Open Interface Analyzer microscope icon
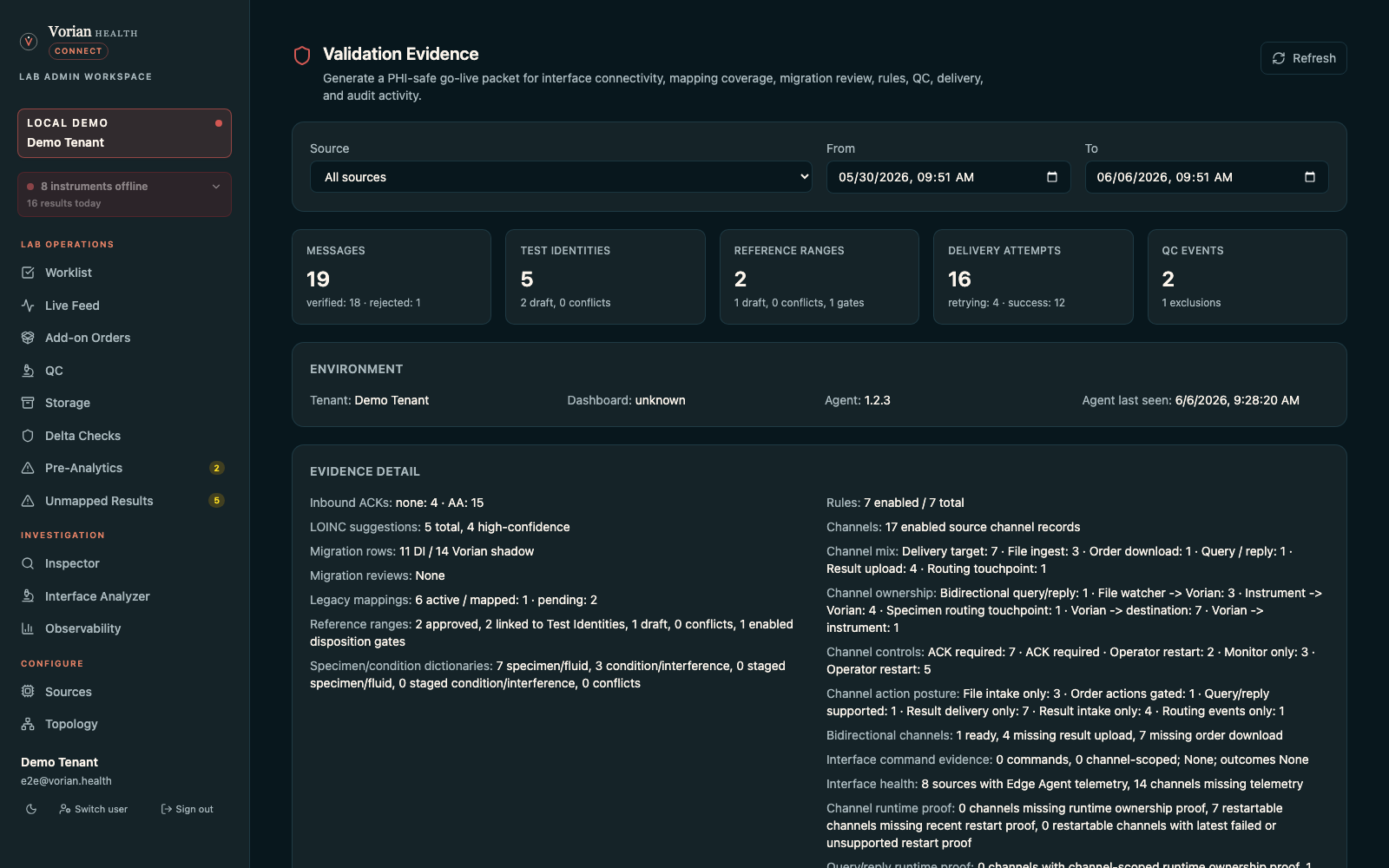This screenshot has height=868, width=1389. pyautogui.click(x=28, y=596)
